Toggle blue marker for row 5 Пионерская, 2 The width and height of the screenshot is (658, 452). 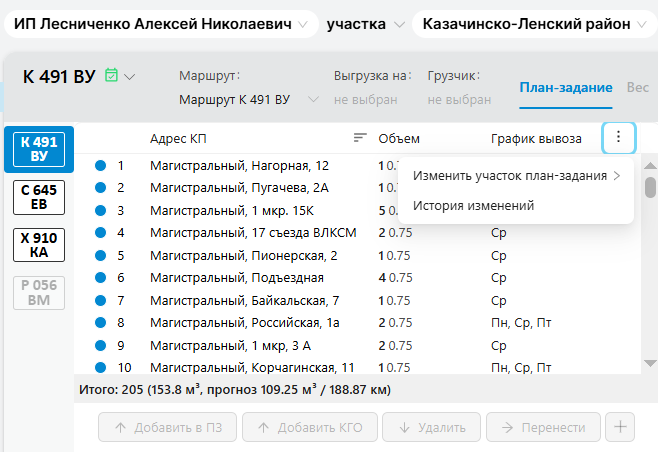click(100, 255)
